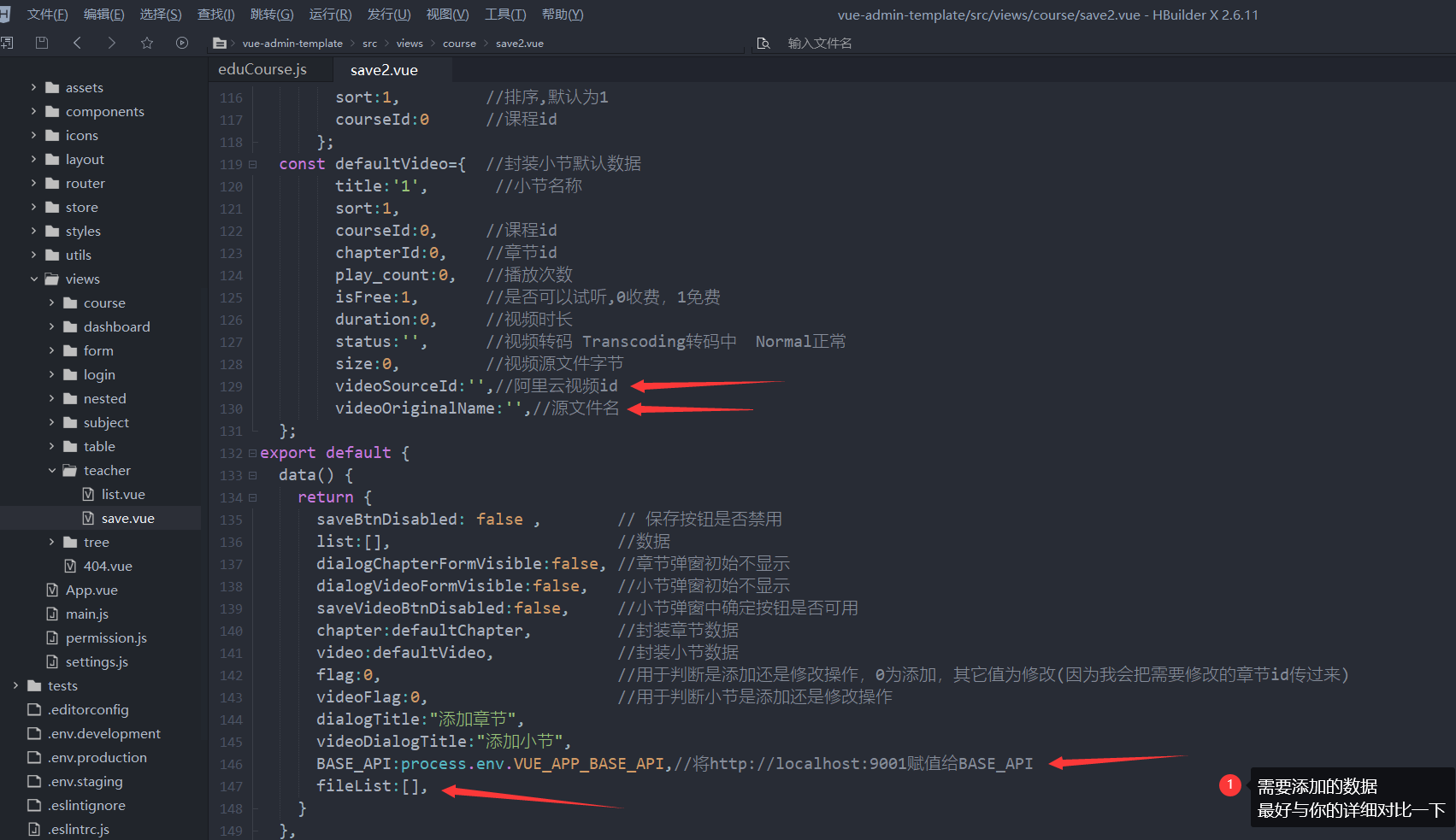This screenshot has width=1456, height=840.
Task: Go forward with the right arrow icon
Action: (x=111, y=43)
